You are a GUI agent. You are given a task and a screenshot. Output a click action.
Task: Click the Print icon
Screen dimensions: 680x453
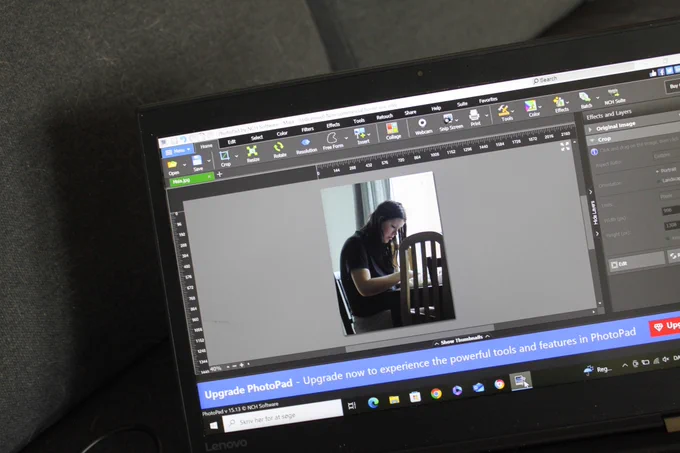[x=474, y=115]
